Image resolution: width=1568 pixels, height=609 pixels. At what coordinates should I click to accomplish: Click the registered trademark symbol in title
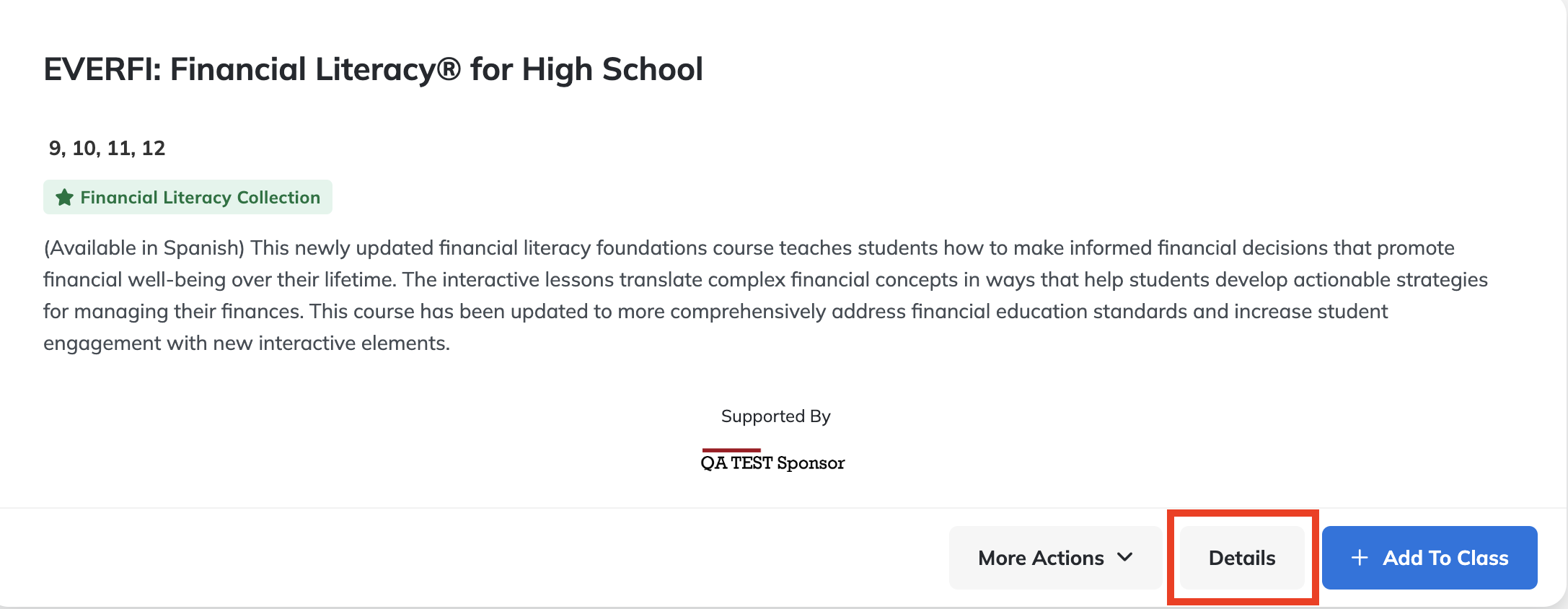(x=449, y=69)
